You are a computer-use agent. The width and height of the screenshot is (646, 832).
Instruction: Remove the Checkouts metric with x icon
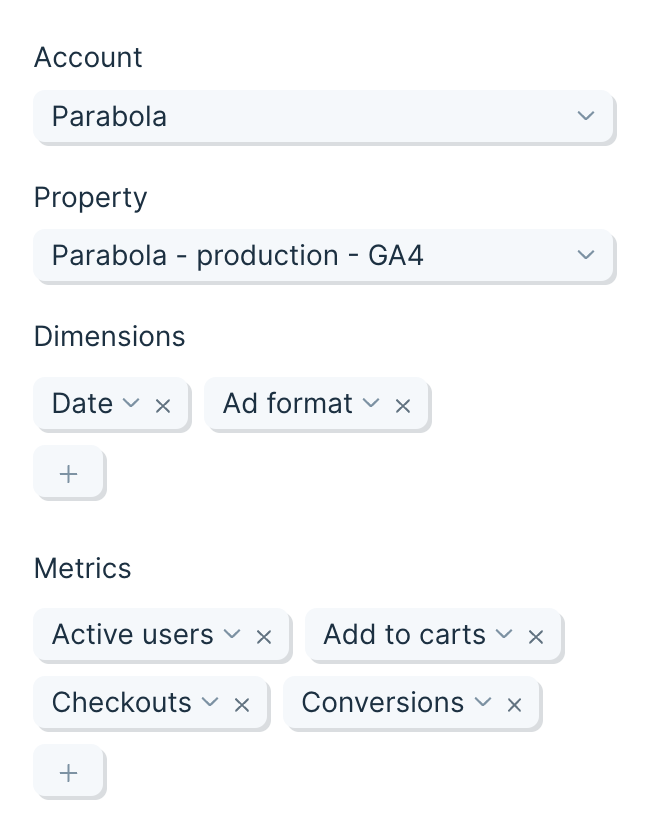242,705
